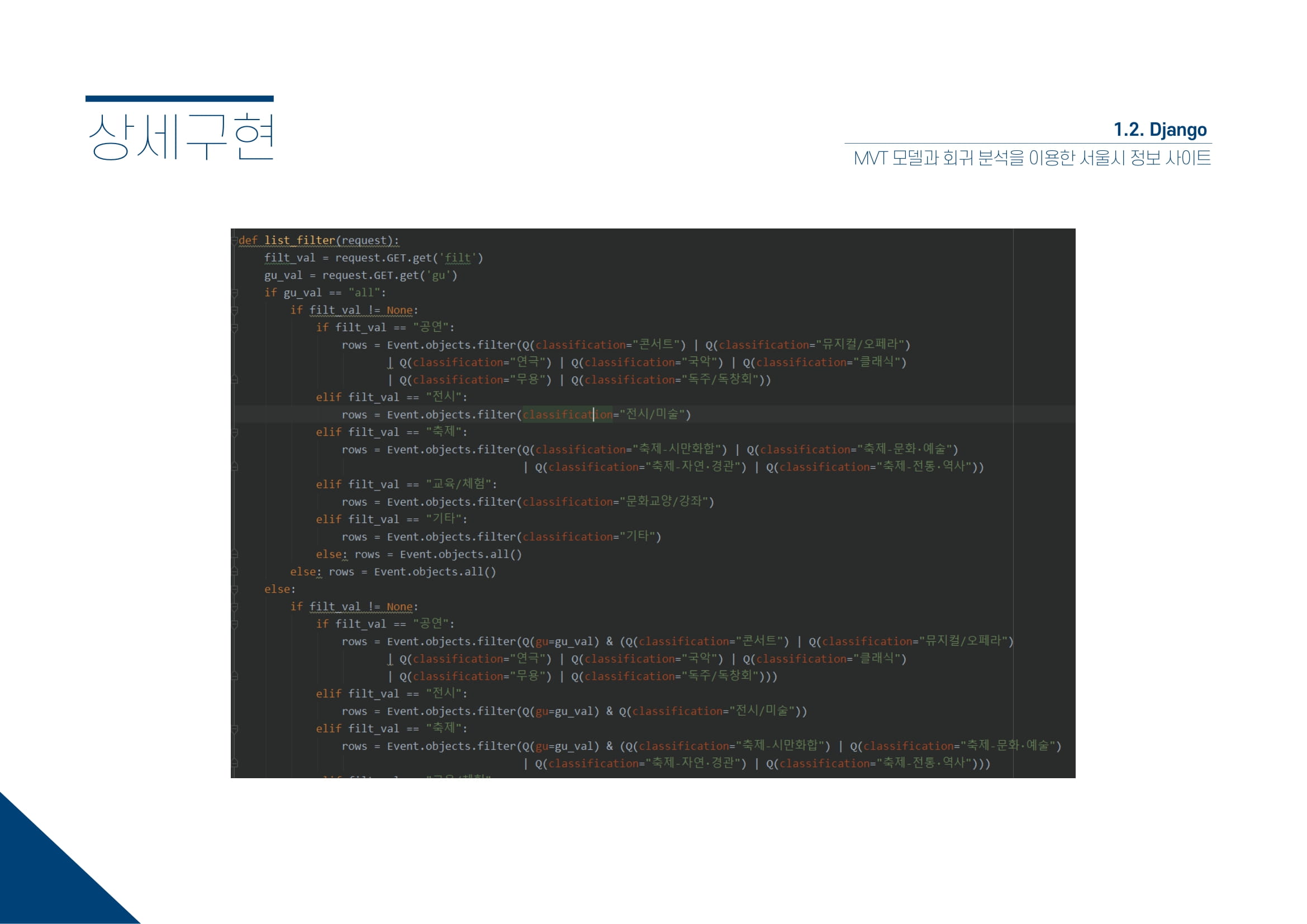Click the subtitle MVT 모델과 회귀 분석을 이용한 서울시 정보 사이트
The width and height of the screenshot is (1307, 924).
tap(1032, 158)
